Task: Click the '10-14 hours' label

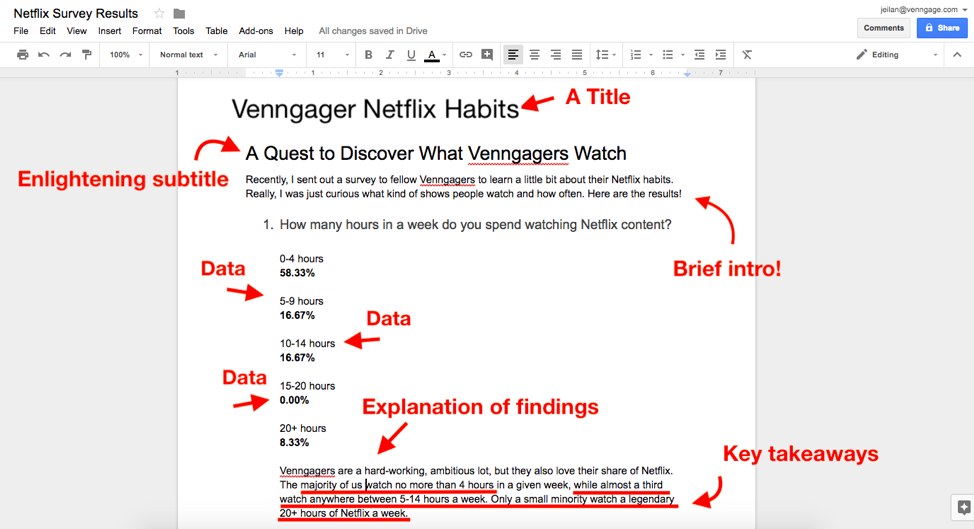Action: pyautogui.click(x=307, y=343)
